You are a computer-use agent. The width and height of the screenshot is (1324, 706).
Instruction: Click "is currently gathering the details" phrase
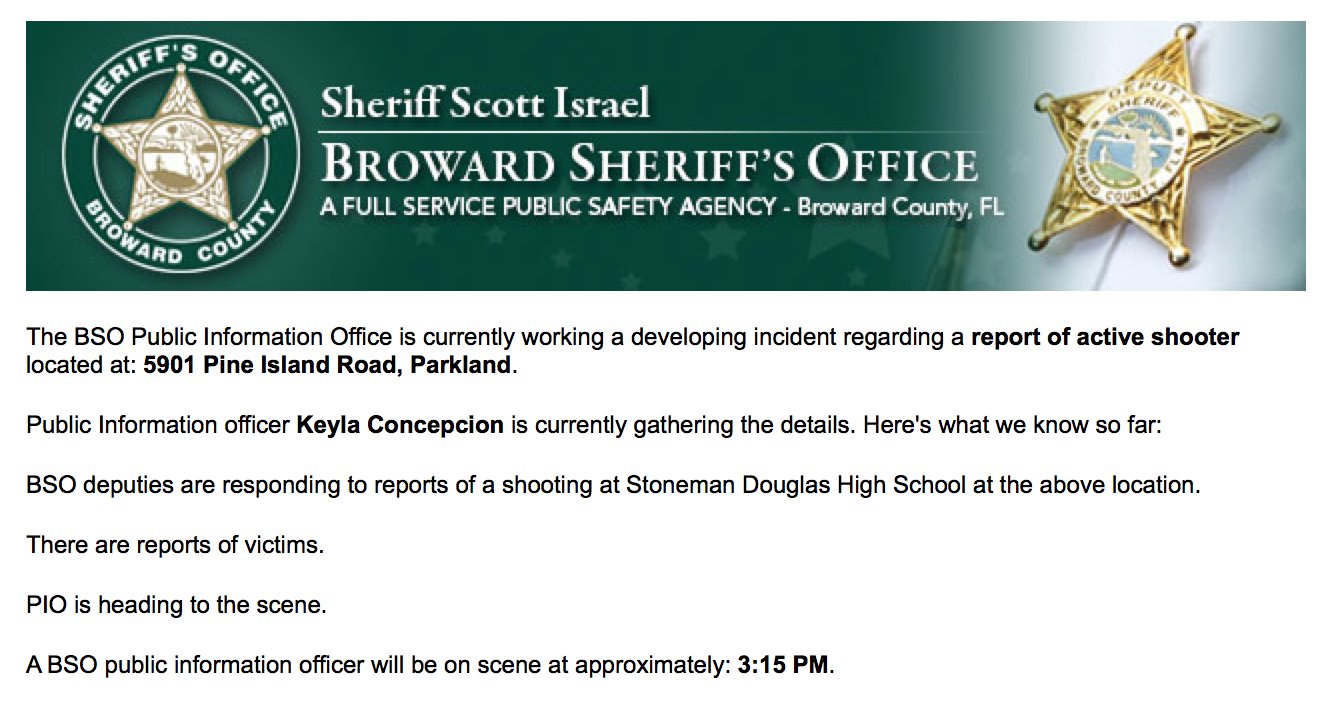pos(678,424)
